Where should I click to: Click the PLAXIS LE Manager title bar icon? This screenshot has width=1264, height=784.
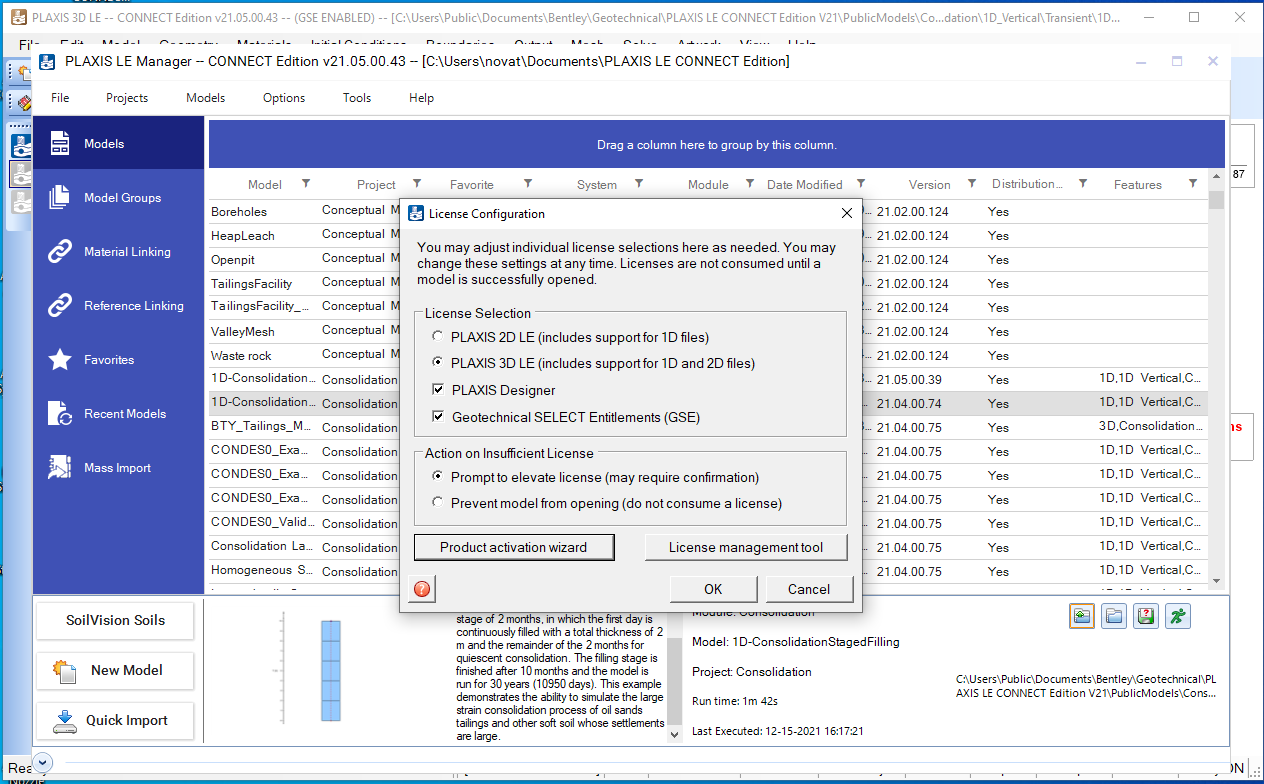pos(47,62)
